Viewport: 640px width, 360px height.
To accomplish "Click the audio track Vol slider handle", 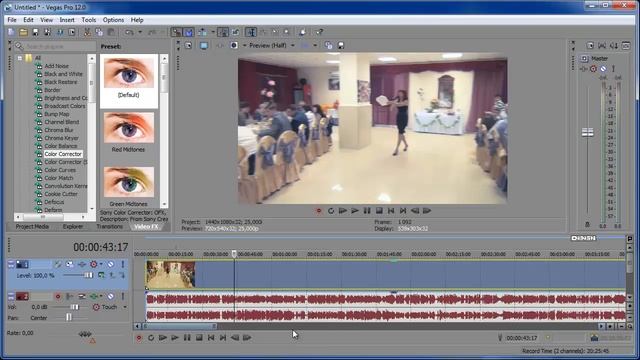I will click(74, 307).
